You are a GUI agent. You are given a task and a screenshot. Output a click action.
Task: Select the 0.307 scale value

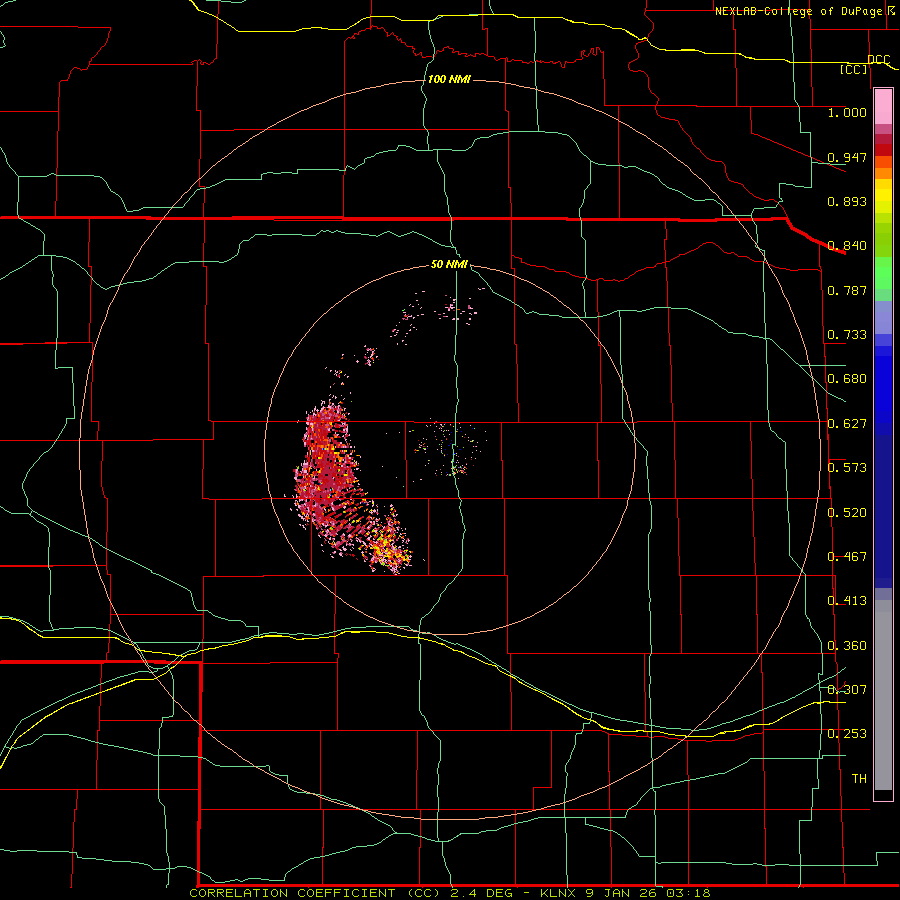[847, 690]
